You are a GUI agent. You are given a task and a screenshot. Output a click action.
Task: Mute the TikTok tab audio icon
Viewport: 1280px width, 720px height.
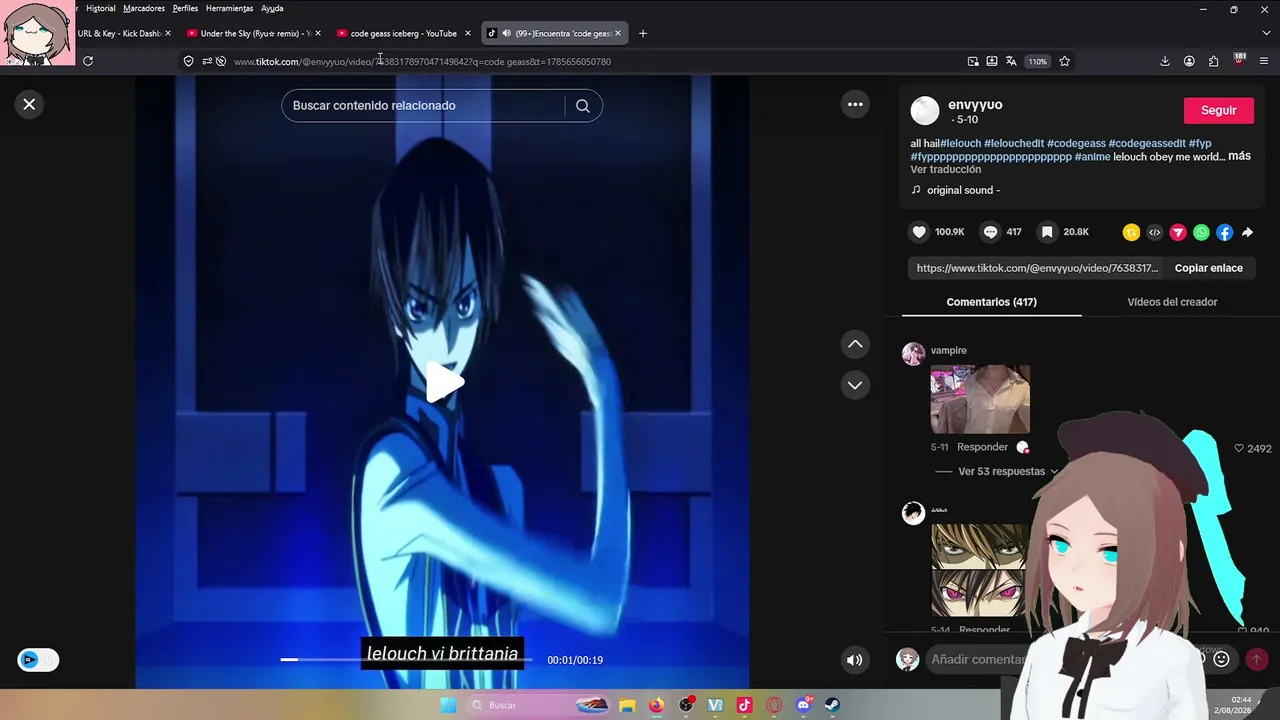[x=506, y=33]
